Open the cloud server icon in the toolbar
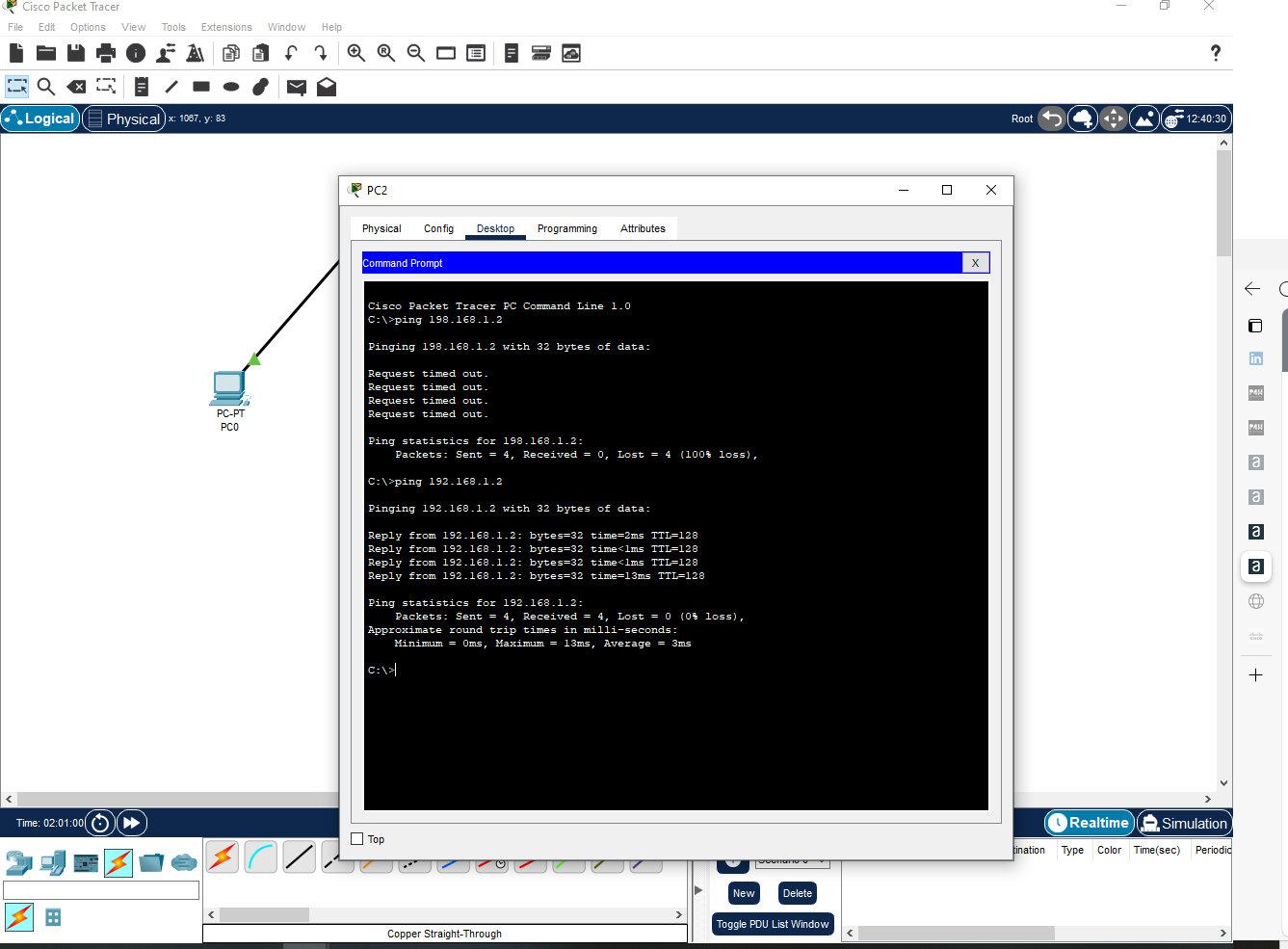 point(571,53)
